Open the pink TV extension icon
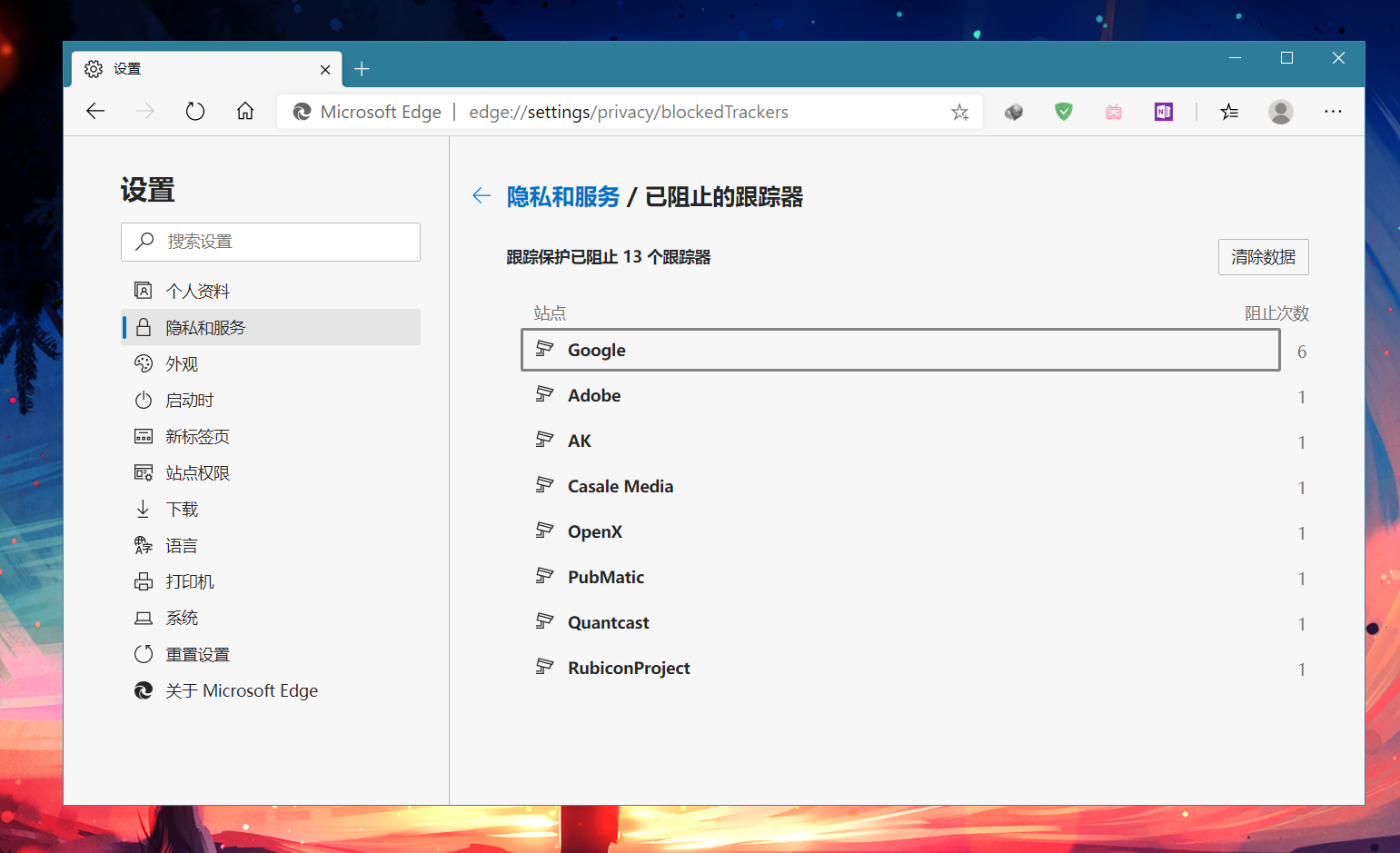 point(1114,112)
